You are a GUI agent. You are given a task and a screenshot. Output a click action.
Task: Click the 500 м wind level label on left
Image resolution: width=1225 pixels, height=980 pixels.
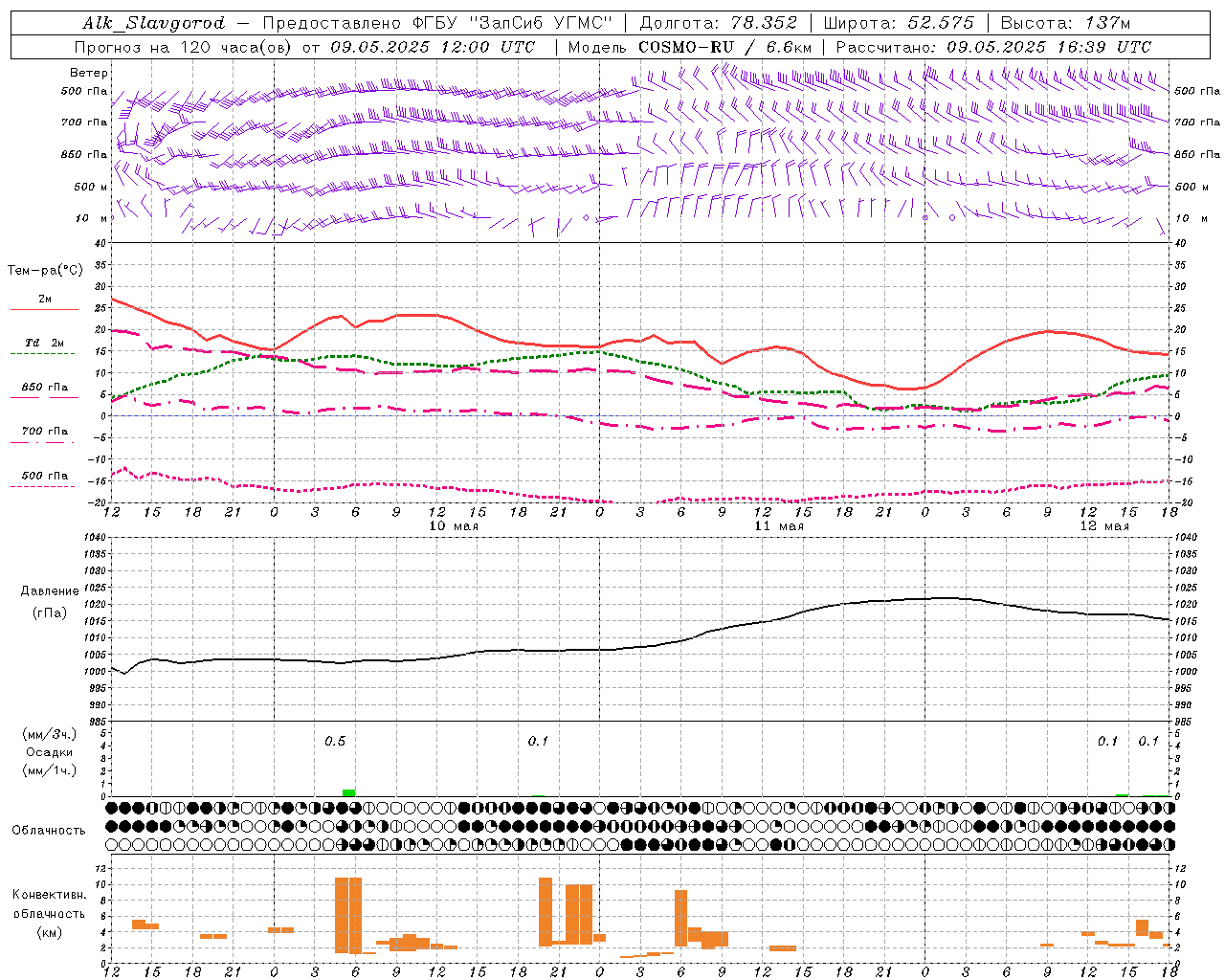(x=91, y=187)
